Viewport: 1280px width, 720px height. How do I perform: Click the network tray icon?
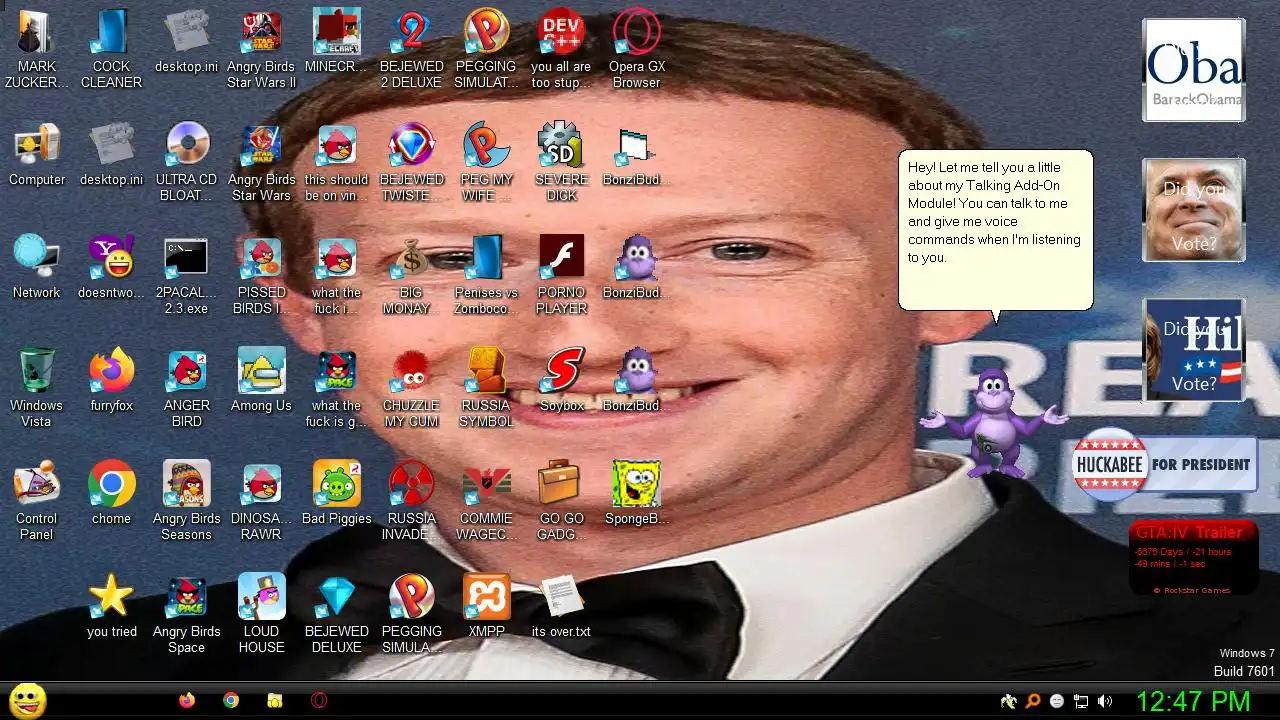(x=1081, y=702)
